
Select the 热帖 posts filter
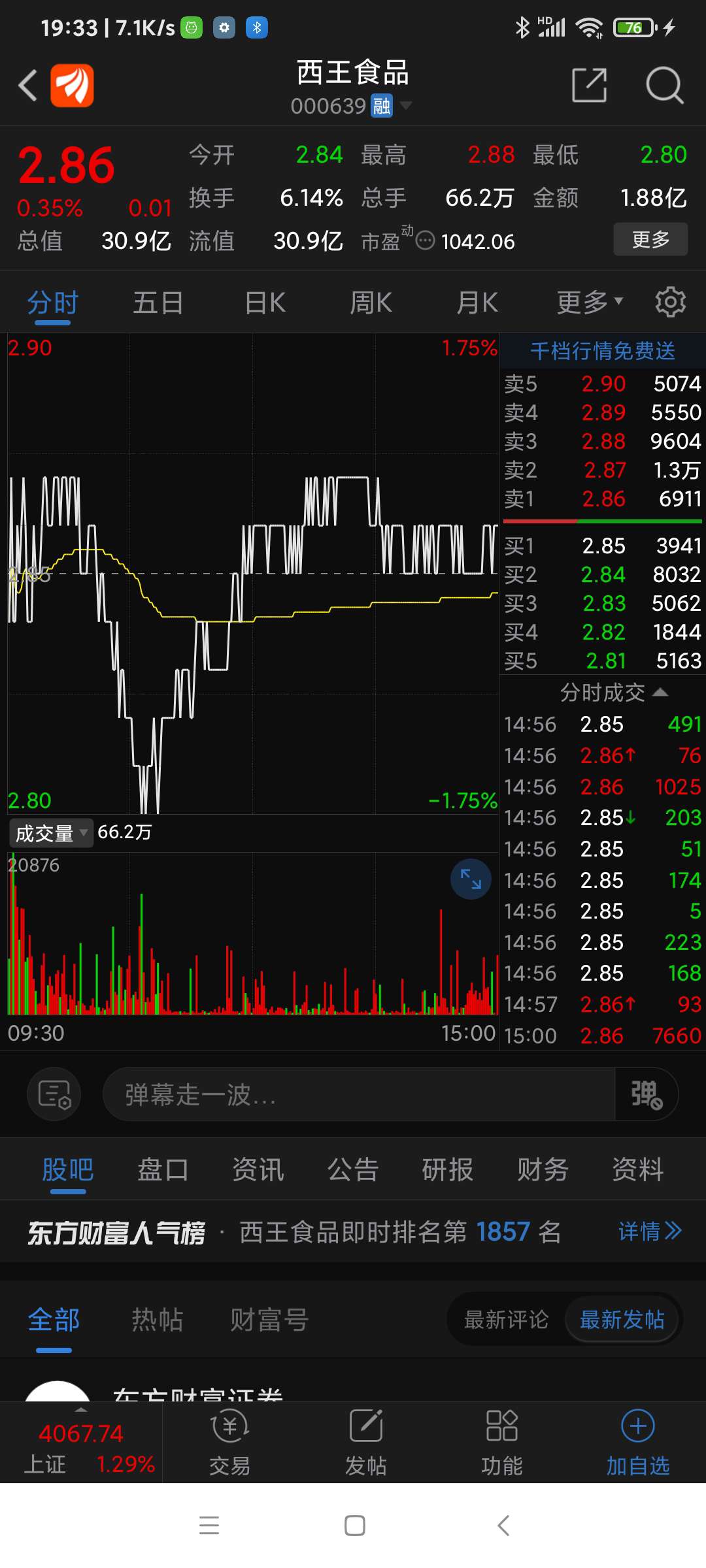(x=157, y=1320)
